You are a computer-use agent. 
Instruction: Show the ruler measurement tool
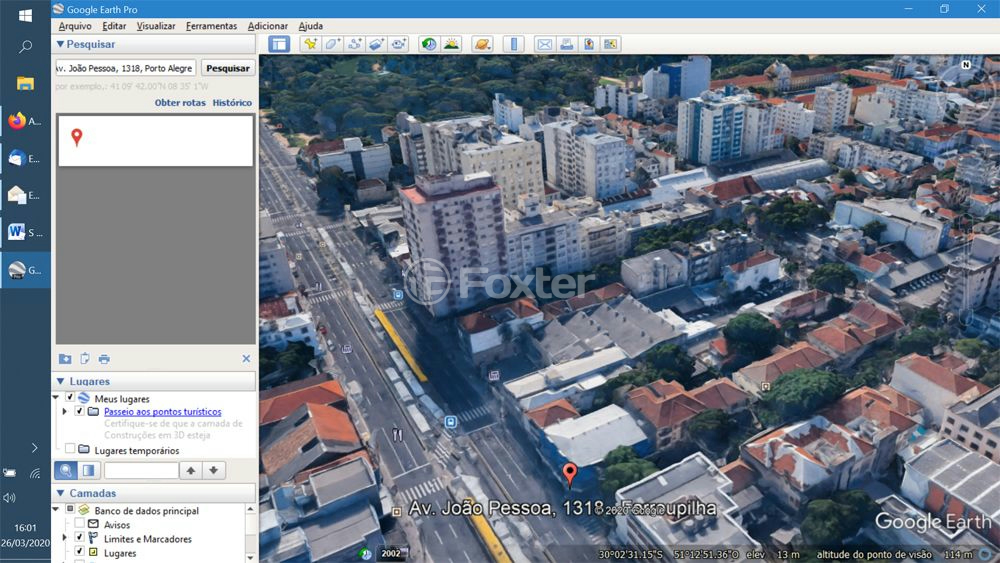pos(513,44)
